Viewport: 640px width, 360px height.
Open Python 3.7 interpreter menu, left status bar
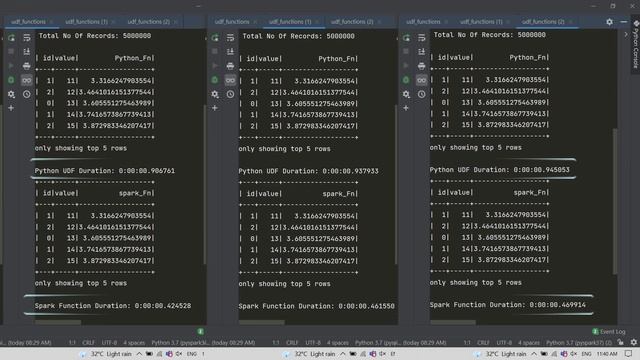[x=180, y=342]
